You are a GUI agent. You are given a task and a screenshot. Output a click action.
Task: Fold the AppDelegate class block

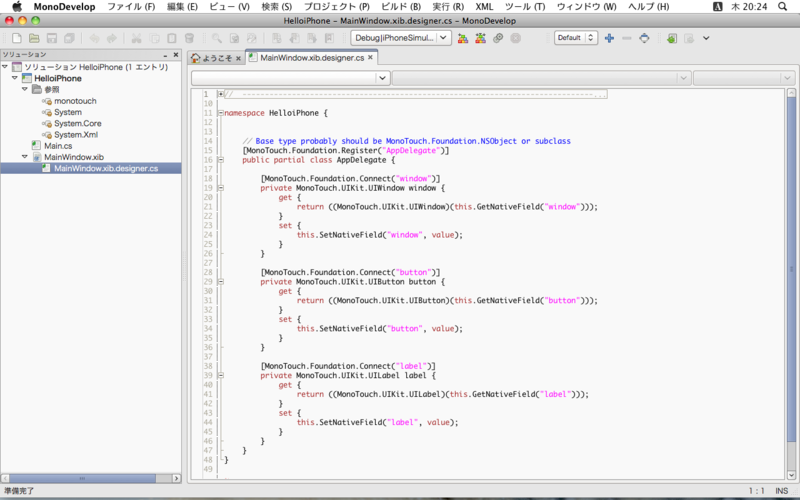click(x=220, y=160)
